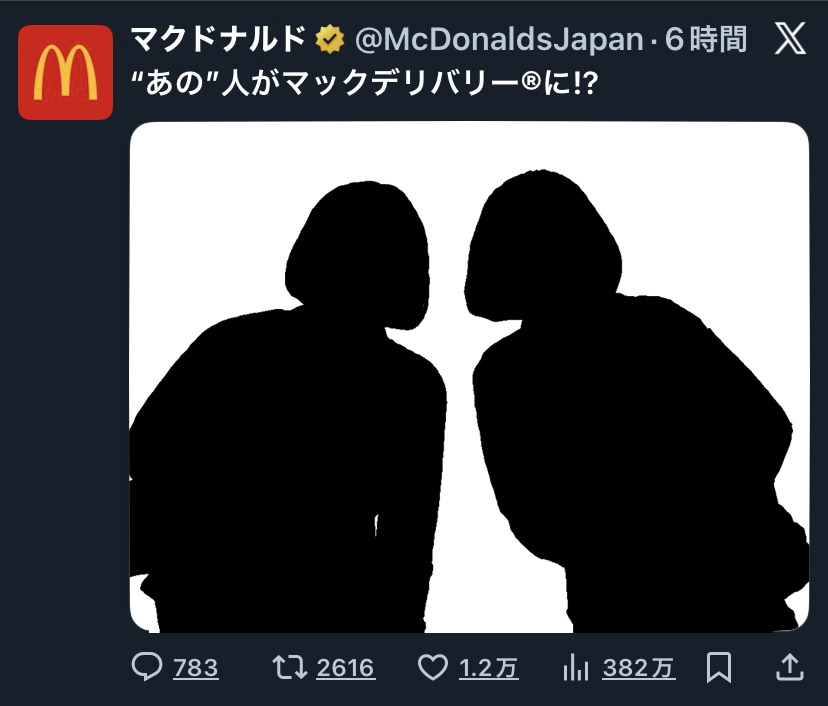Click the X logo
Image resolution: width=828 pixels, height=706 pixels.
pyautogui.click(x=790, y=40)
